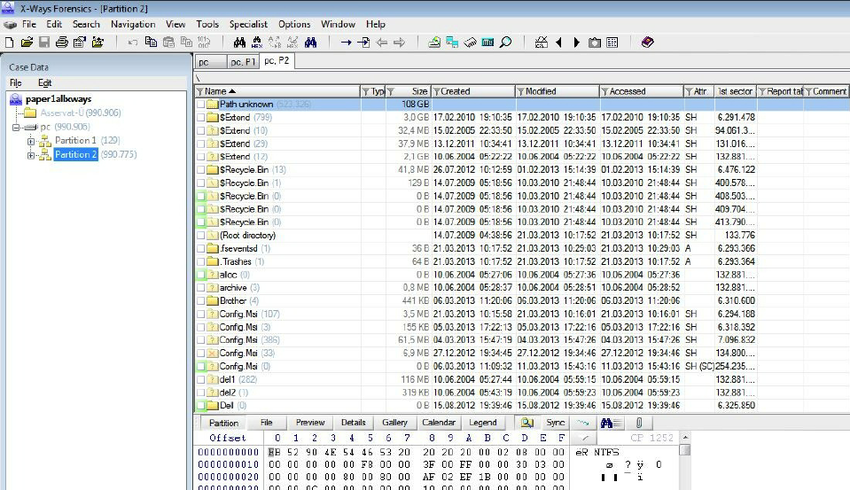850x490 pixels.
Task: Click the Open disk icon
Action: [434, 42]
